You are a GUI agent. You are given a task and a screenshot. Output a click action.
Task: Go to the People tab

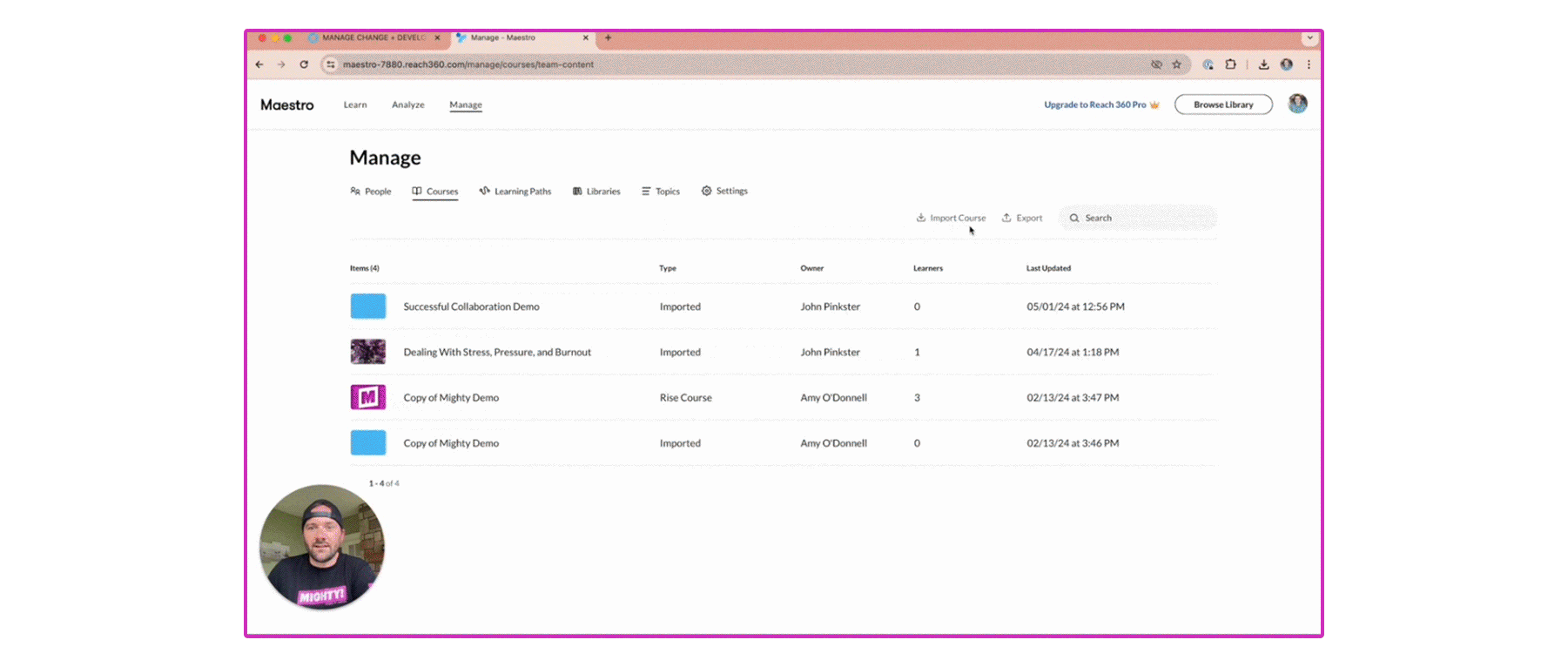(371, 192)
